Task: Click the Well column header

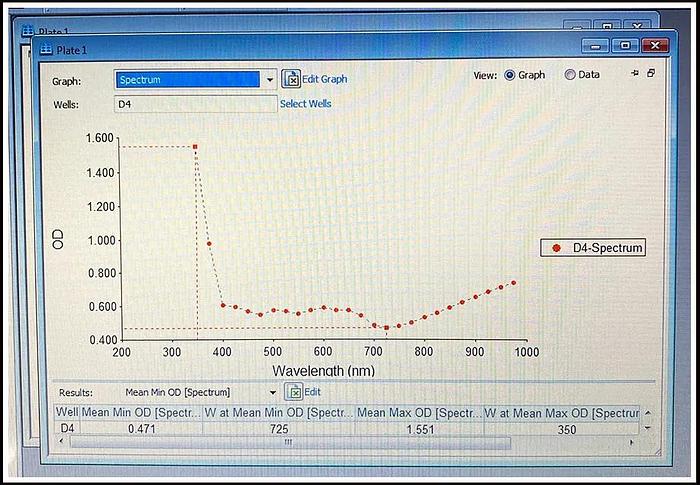Action: point(67,413)
